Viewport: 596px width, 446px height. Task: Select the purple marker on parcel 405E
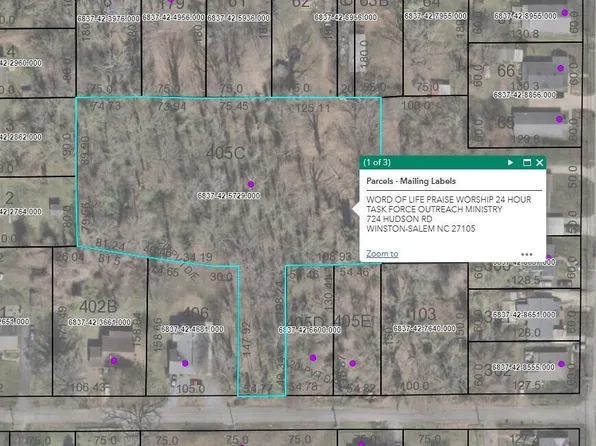353,363
